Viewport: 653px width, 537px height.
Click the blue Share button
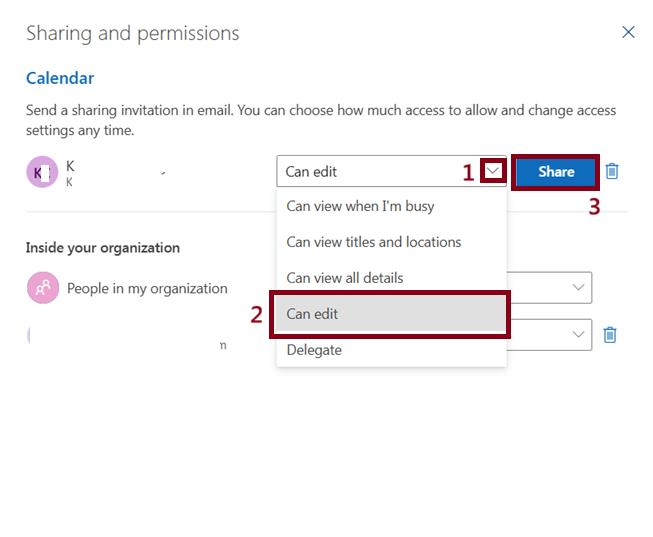556,172
